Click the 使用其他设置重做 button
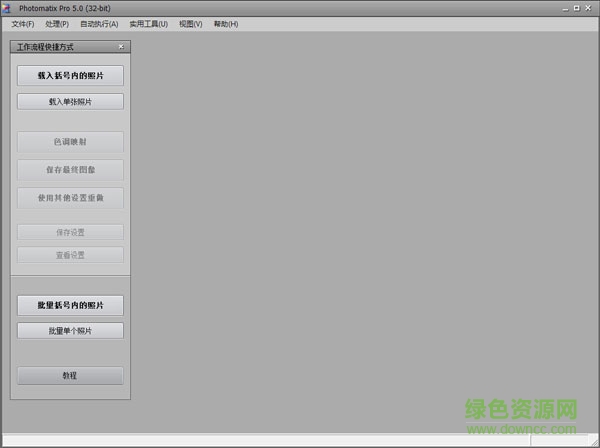Screen dimensions: 600x448 pyautogui.click(x=70, y=198)
